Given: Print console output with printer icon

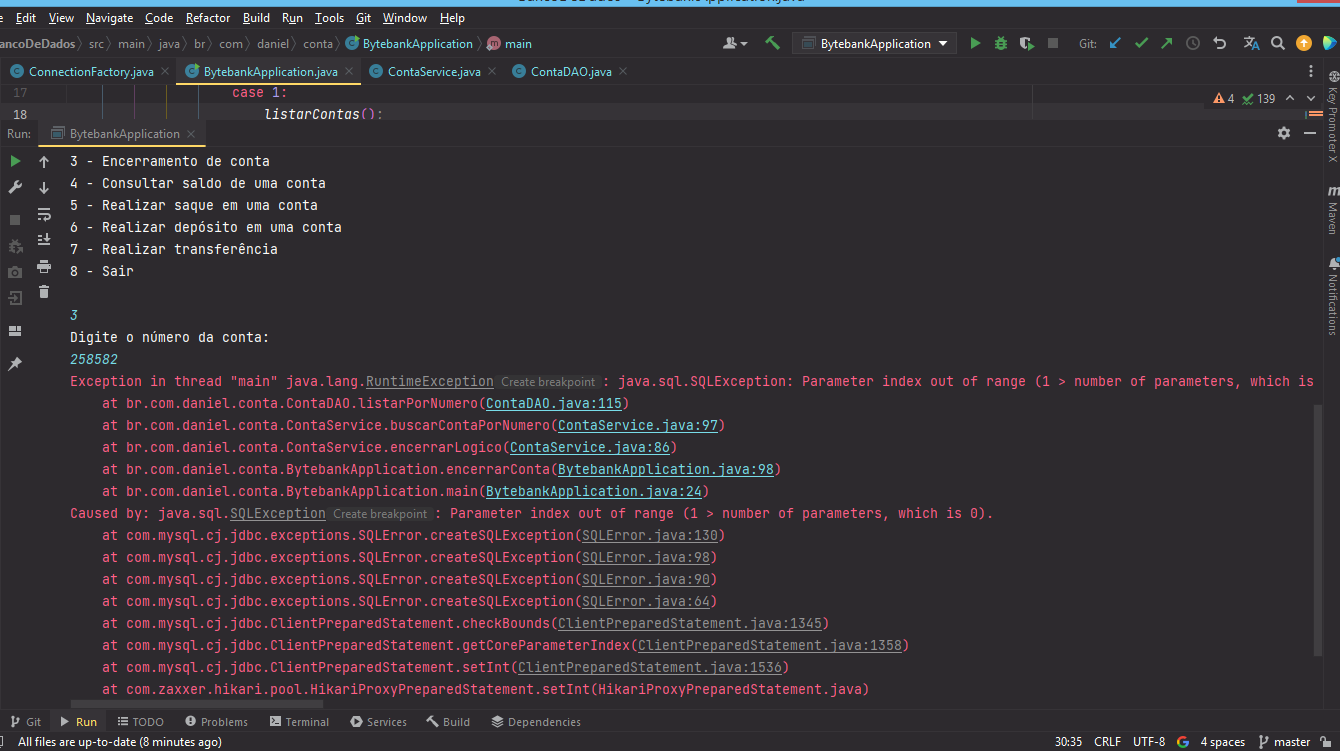Looking at the screenshot, I should (x=44, y=266).
